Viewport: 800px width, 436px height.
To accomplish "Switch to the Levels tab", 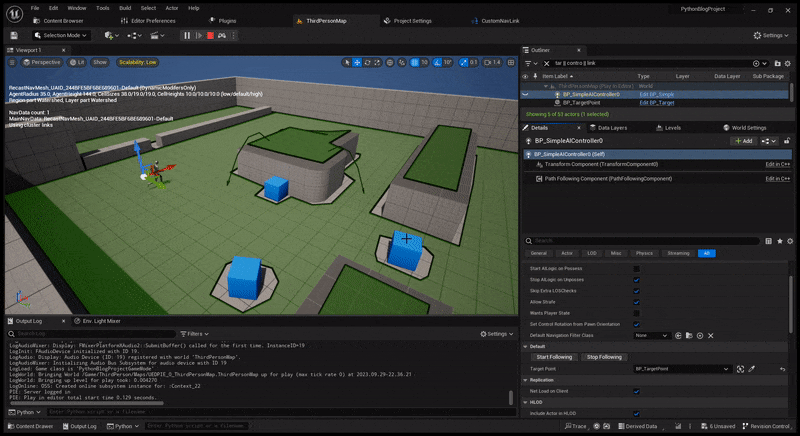I will (x=668, y=127).
